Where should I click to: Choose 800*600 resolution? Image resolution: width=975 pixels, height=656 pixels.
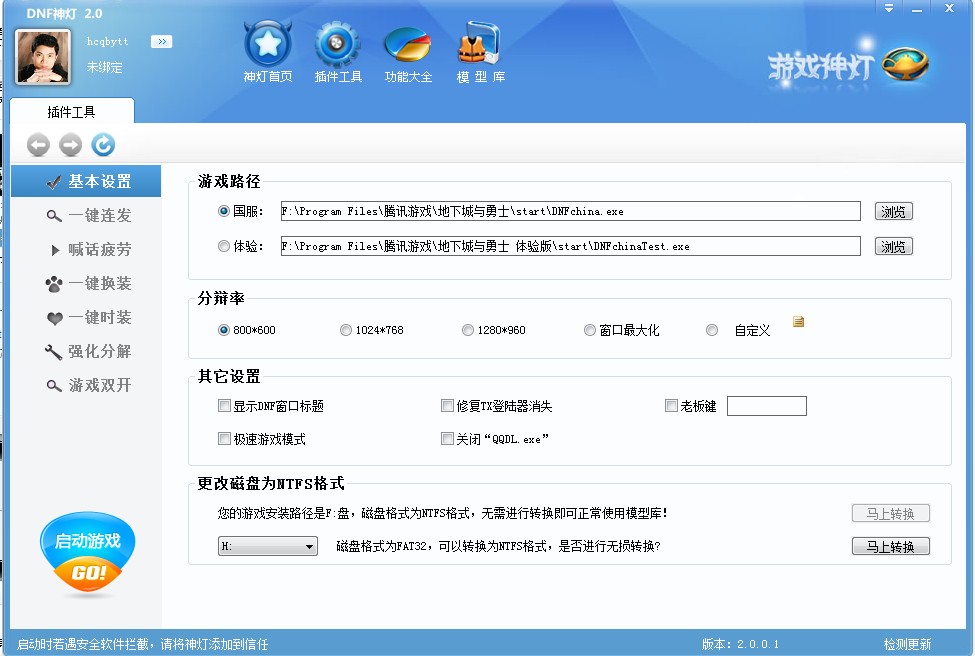(224, 330)
